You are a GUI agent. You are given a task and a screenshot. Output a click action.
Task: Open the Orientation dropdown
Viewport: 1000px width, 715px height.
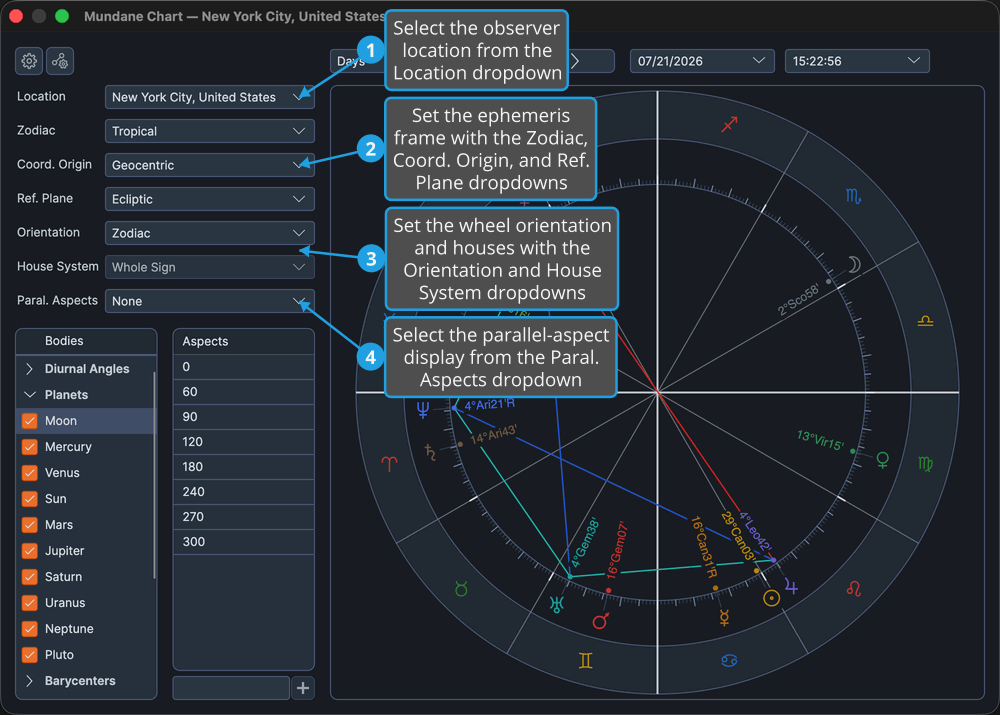point(210,233)
